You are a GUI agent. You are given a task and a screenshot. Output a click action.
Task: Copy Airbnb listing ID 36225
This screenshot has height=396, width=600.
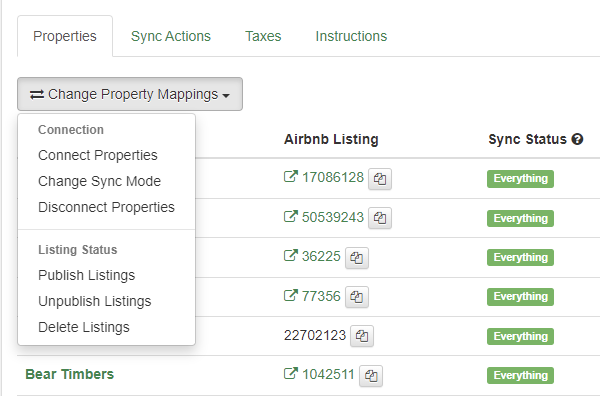(357, 257)
